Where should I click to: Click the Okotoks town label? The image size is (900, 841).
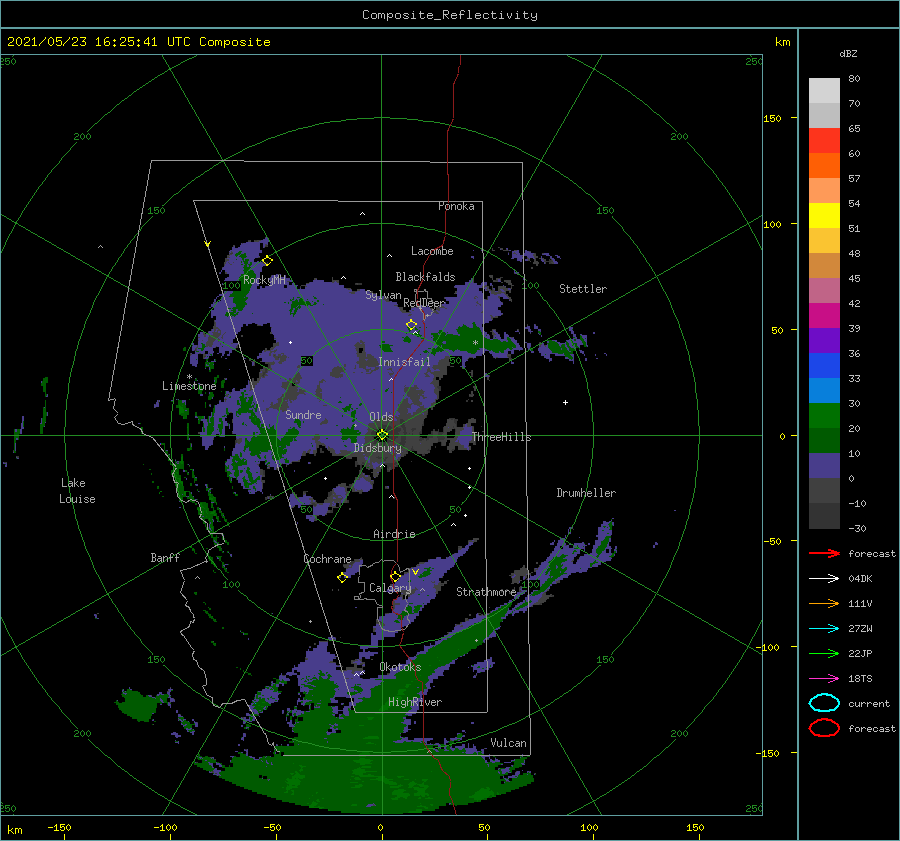point(401,667)
